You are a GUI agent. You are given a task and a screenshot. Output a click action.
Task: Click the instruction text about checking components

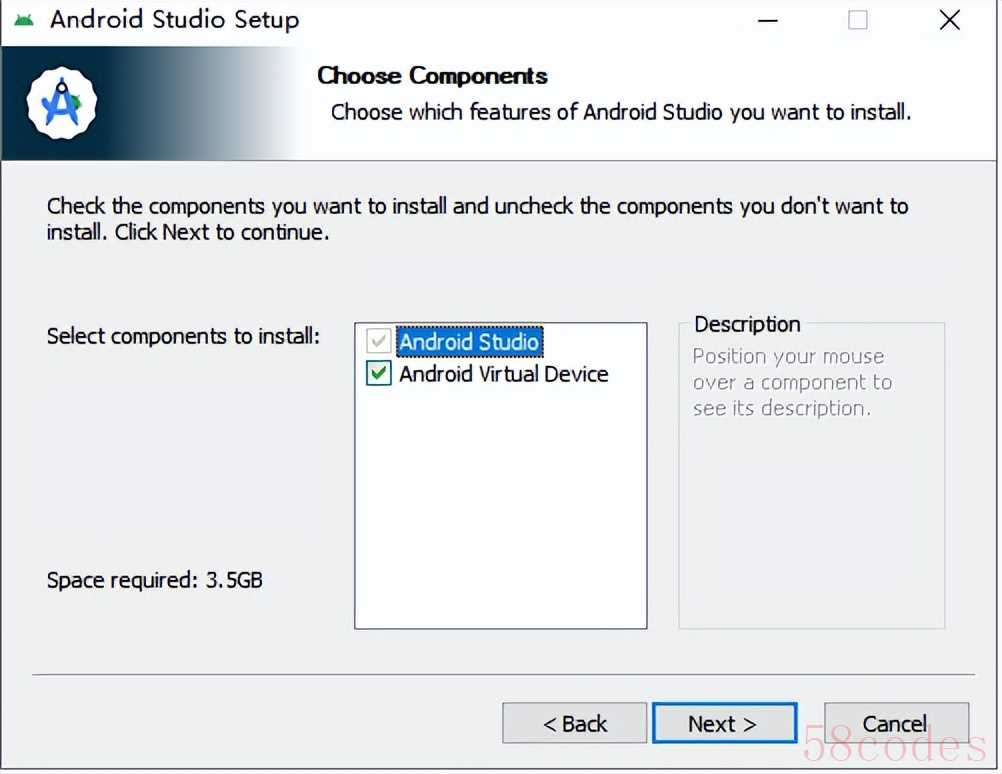tap(477, 219)
